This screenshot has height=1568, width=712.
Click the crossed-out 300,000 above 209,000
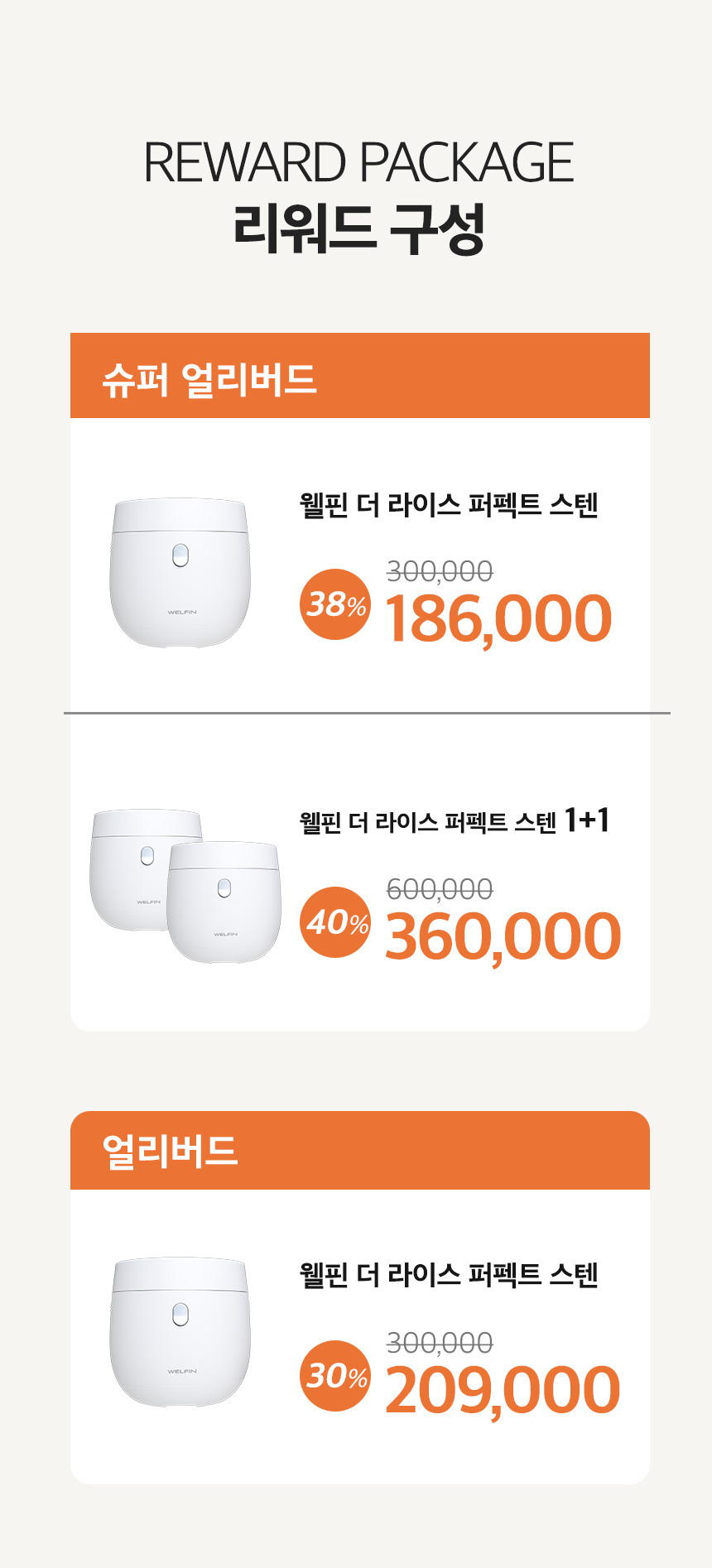coord(440,1343)
